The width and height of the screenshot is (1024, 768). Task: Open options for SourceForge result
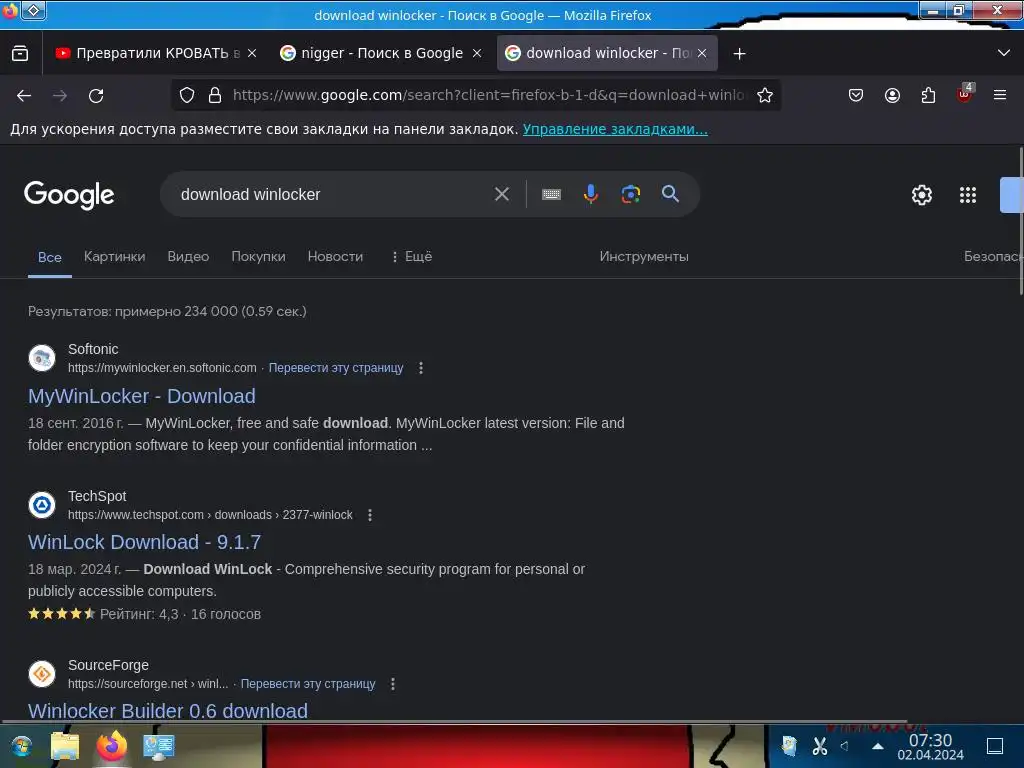tap(392, 684)
